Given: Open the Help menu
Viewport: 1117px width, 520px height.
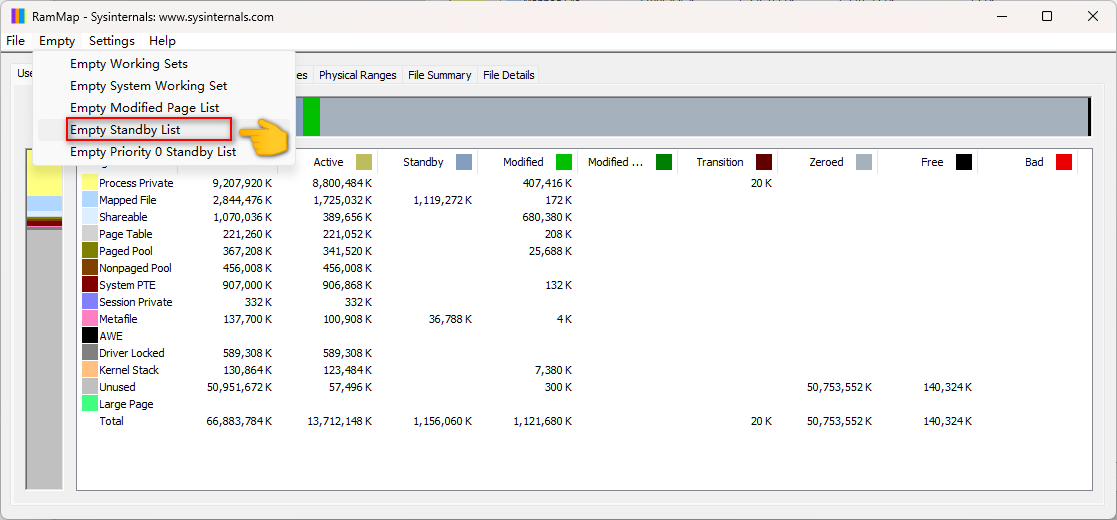Looking at the screenshot, I should click(x=162, y=41).
